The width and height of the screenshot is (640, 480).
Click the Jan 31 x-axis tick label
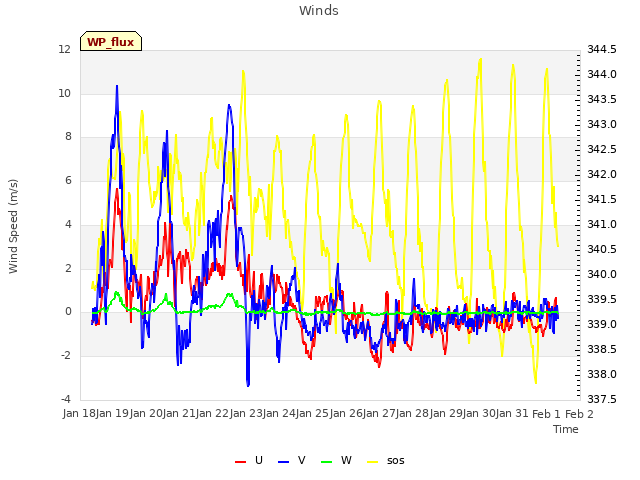(x=513, y=413)
